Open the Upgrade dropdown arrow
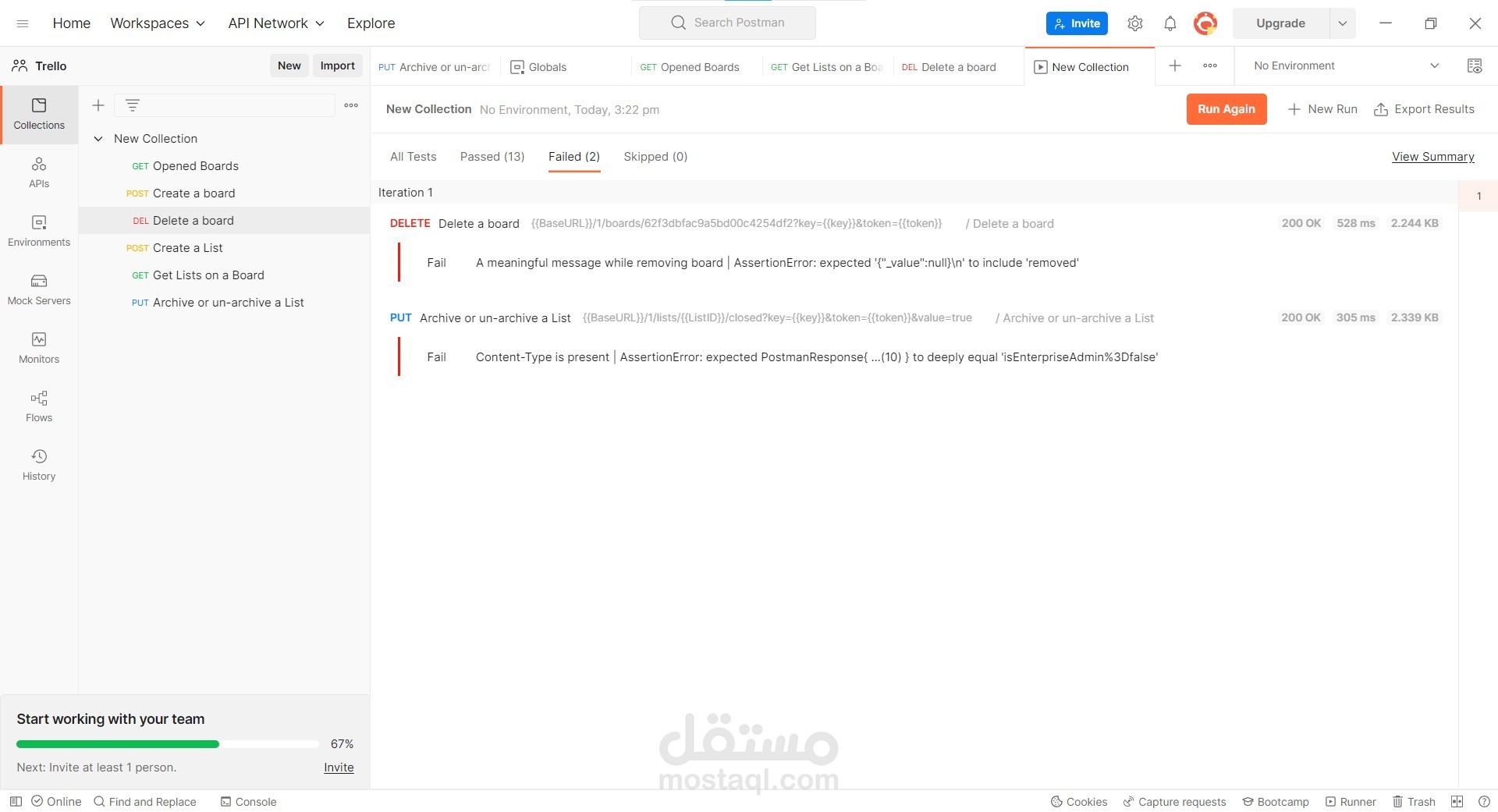 coord(1343,23)
